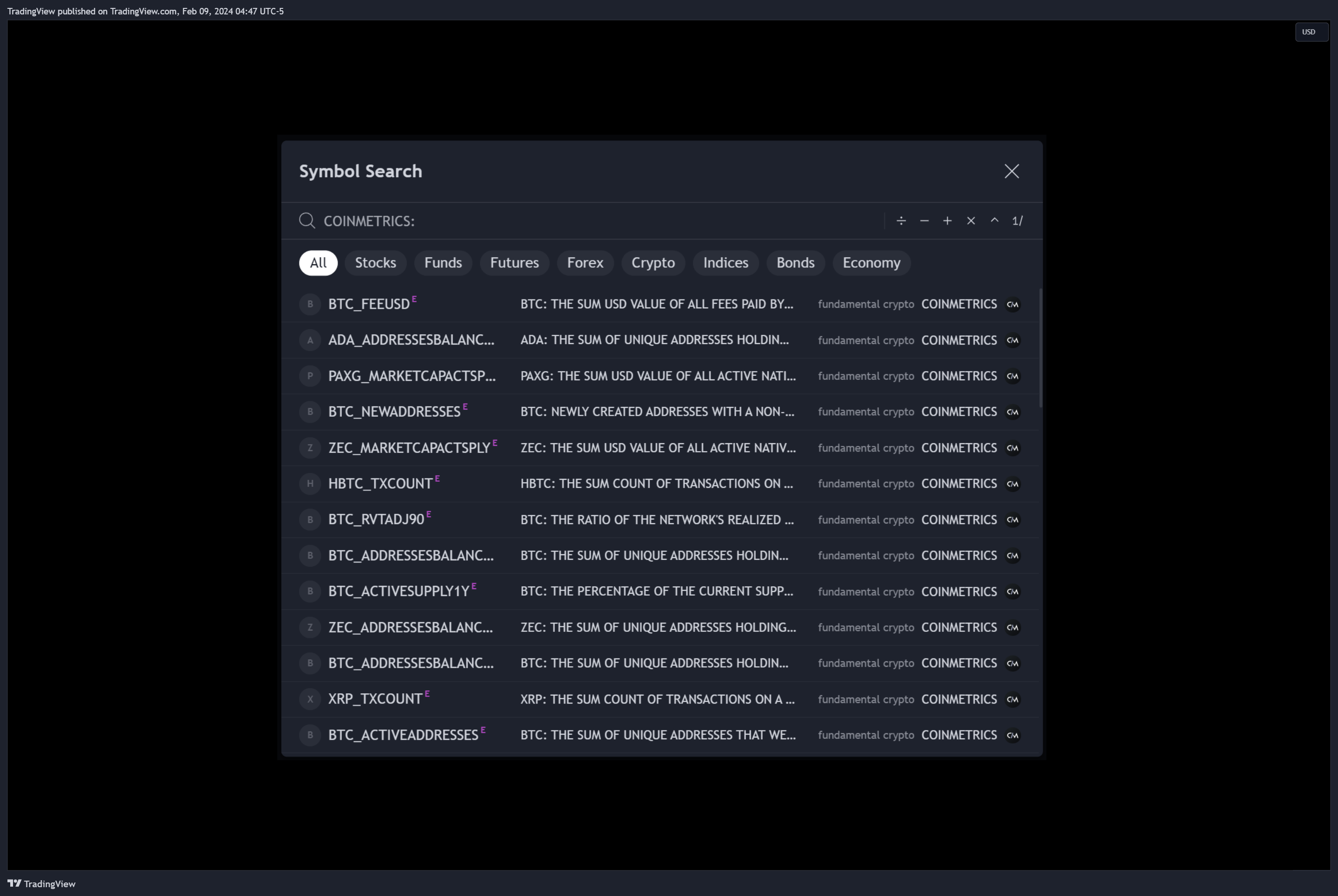Filter results by Economy
This screenshot has height=896, width=1338.
(x=872, y=263)
